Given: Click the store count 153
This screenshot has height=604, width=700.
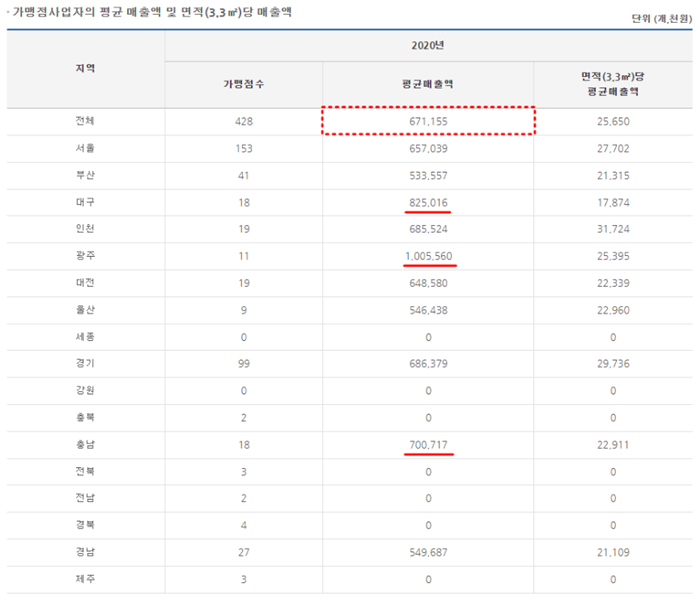Looking at the screenshot, I should 244,149.
